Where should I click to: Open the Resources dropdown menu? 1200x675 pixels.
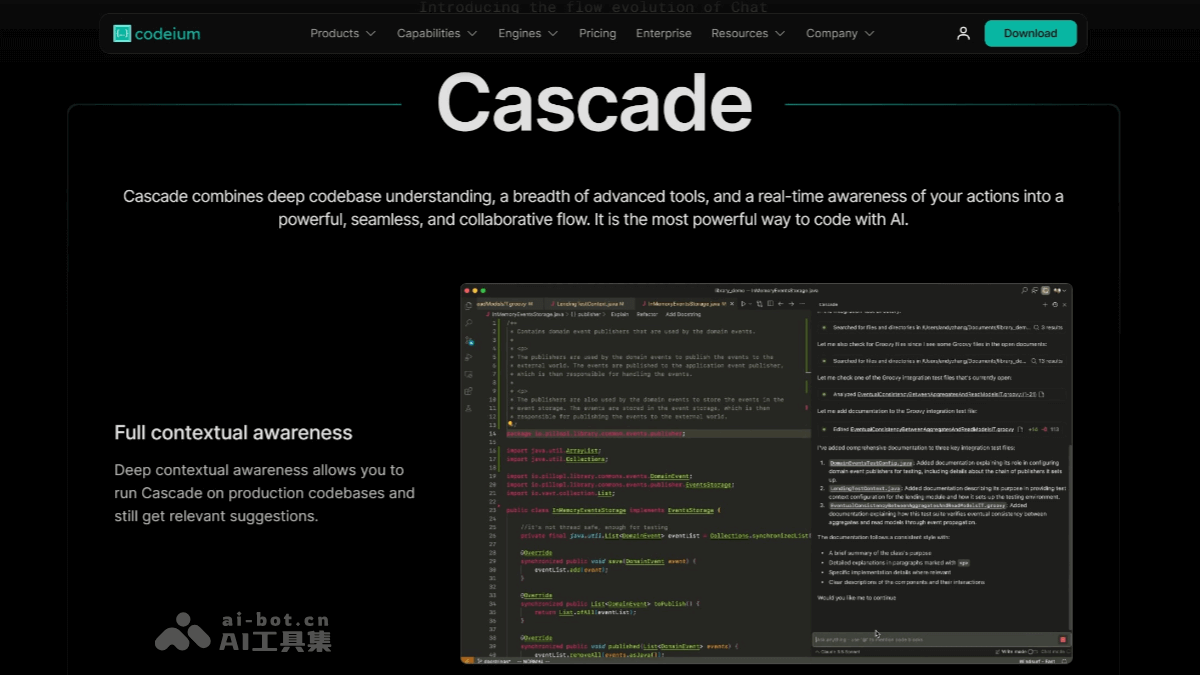(x=747, y=33)
